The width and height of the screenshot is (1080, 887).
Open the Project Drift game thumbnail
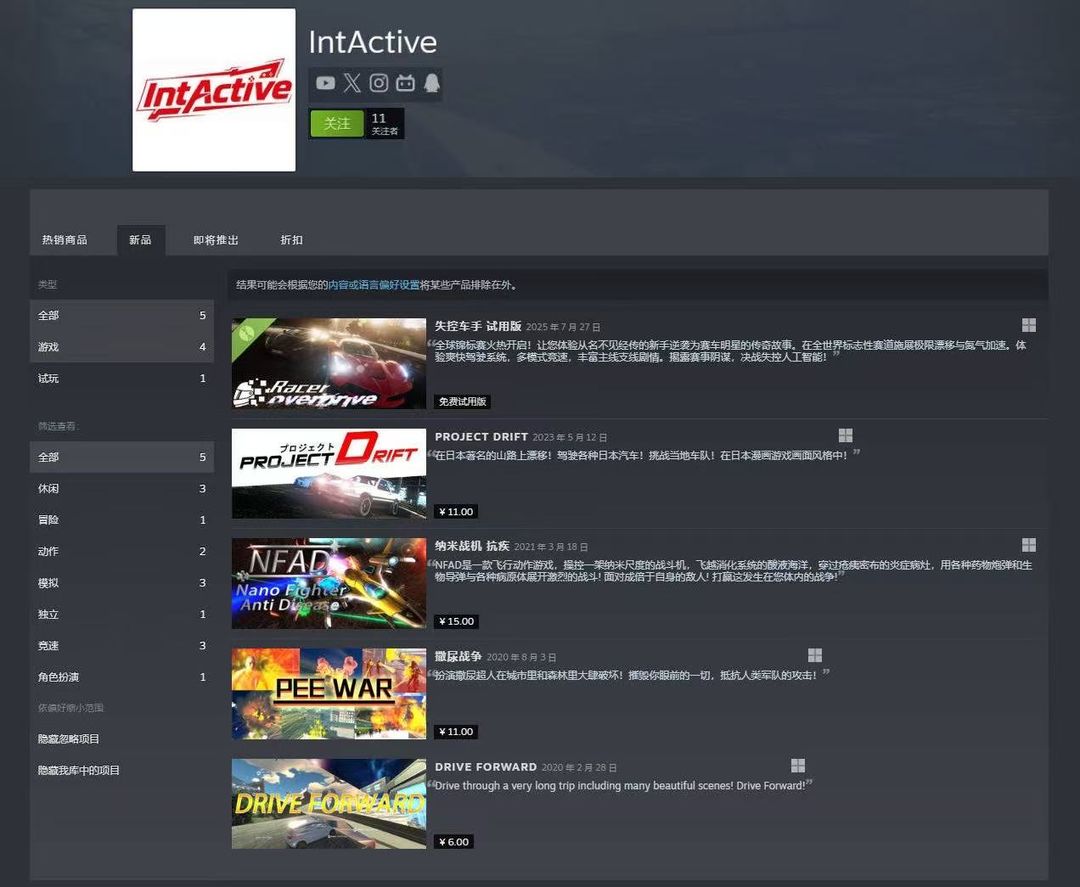coord(329,473)
